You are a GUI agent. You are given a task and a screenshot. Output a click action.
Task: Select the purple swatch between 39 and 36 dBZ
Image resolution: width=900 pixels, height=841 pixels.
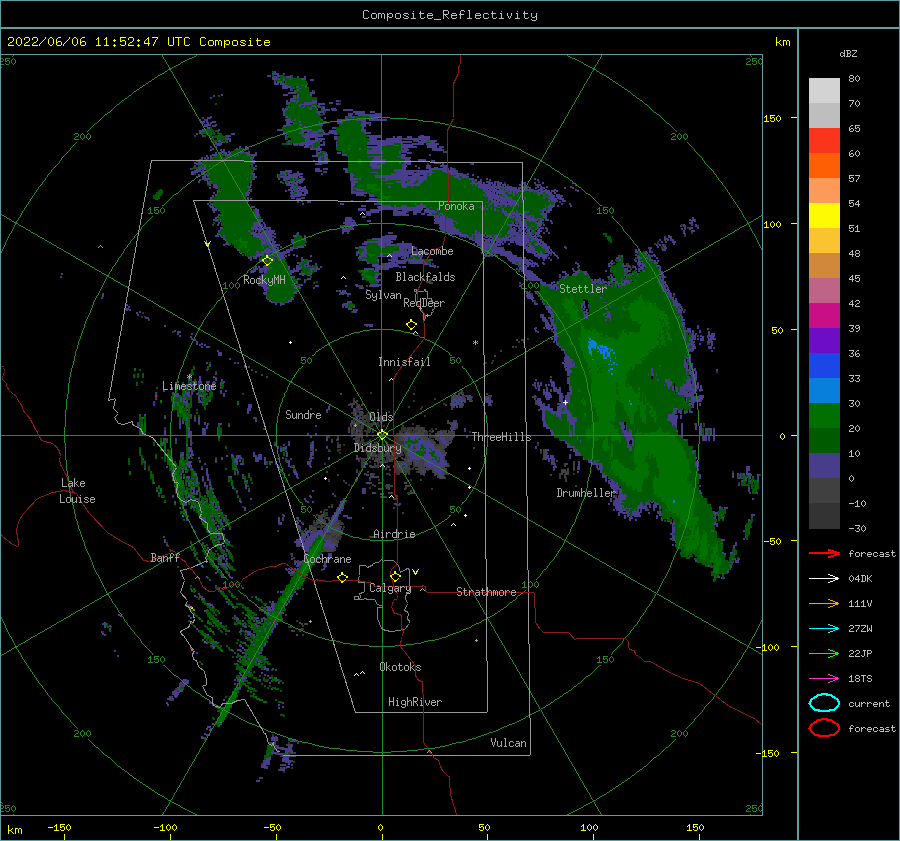coord(824,341)
